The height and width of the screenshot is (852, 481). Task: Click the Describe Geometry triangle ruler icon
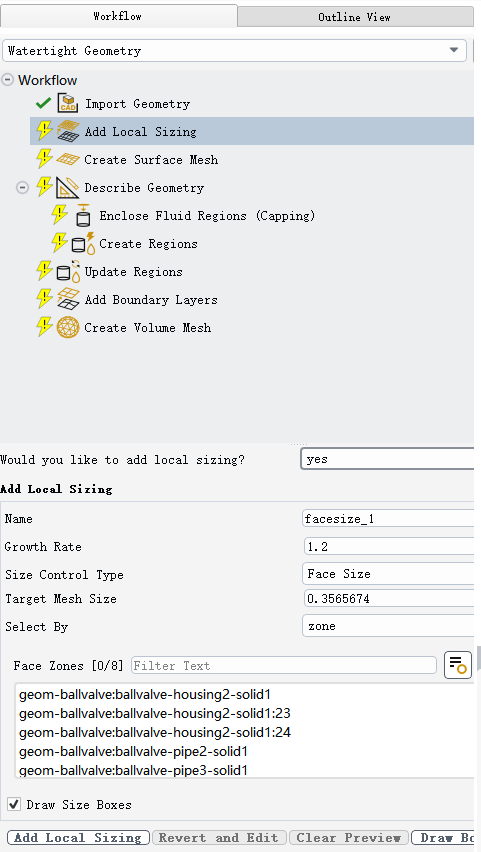coord(68,187)
